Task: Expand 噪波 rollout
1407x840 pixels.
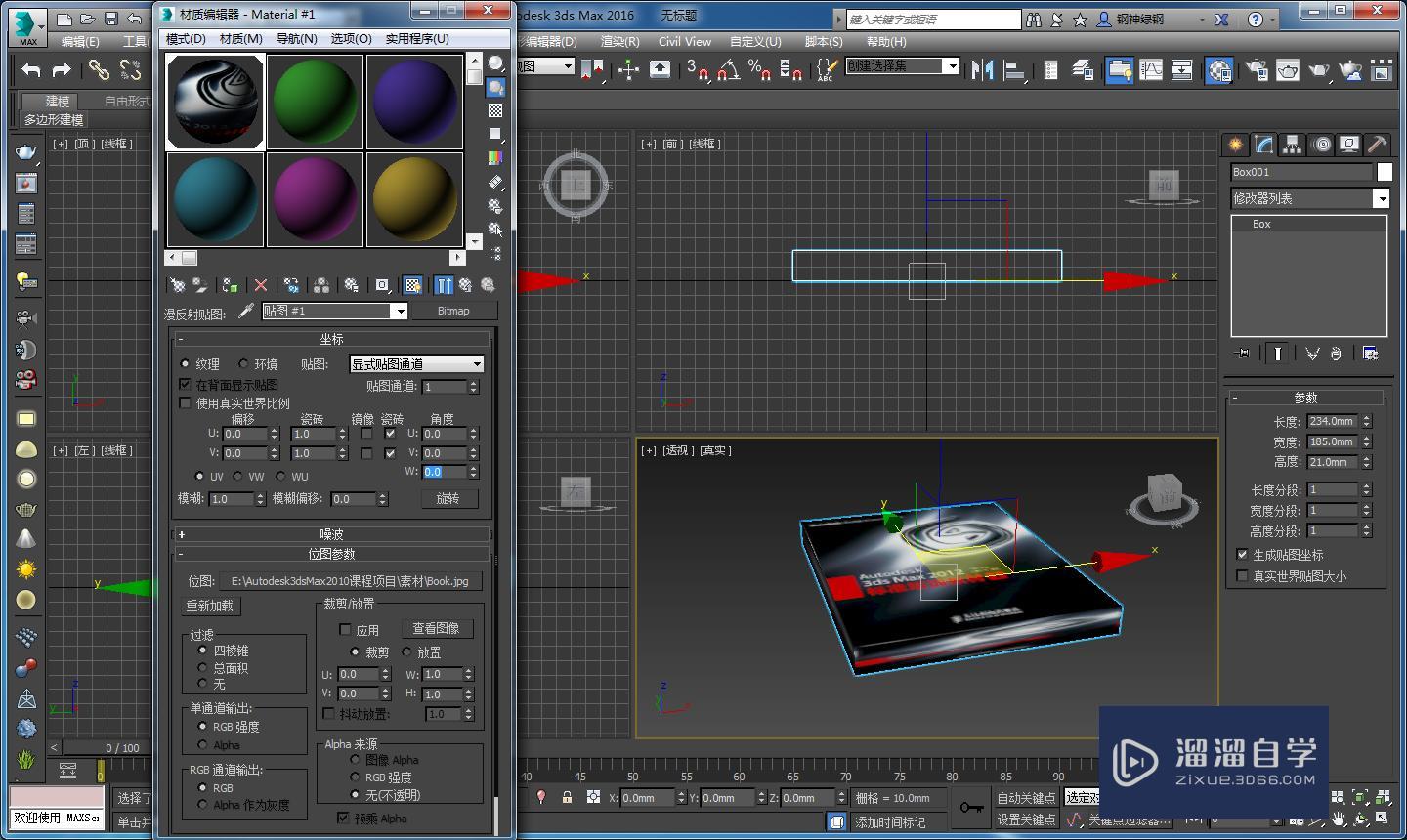Action: [x=331, y=534]
